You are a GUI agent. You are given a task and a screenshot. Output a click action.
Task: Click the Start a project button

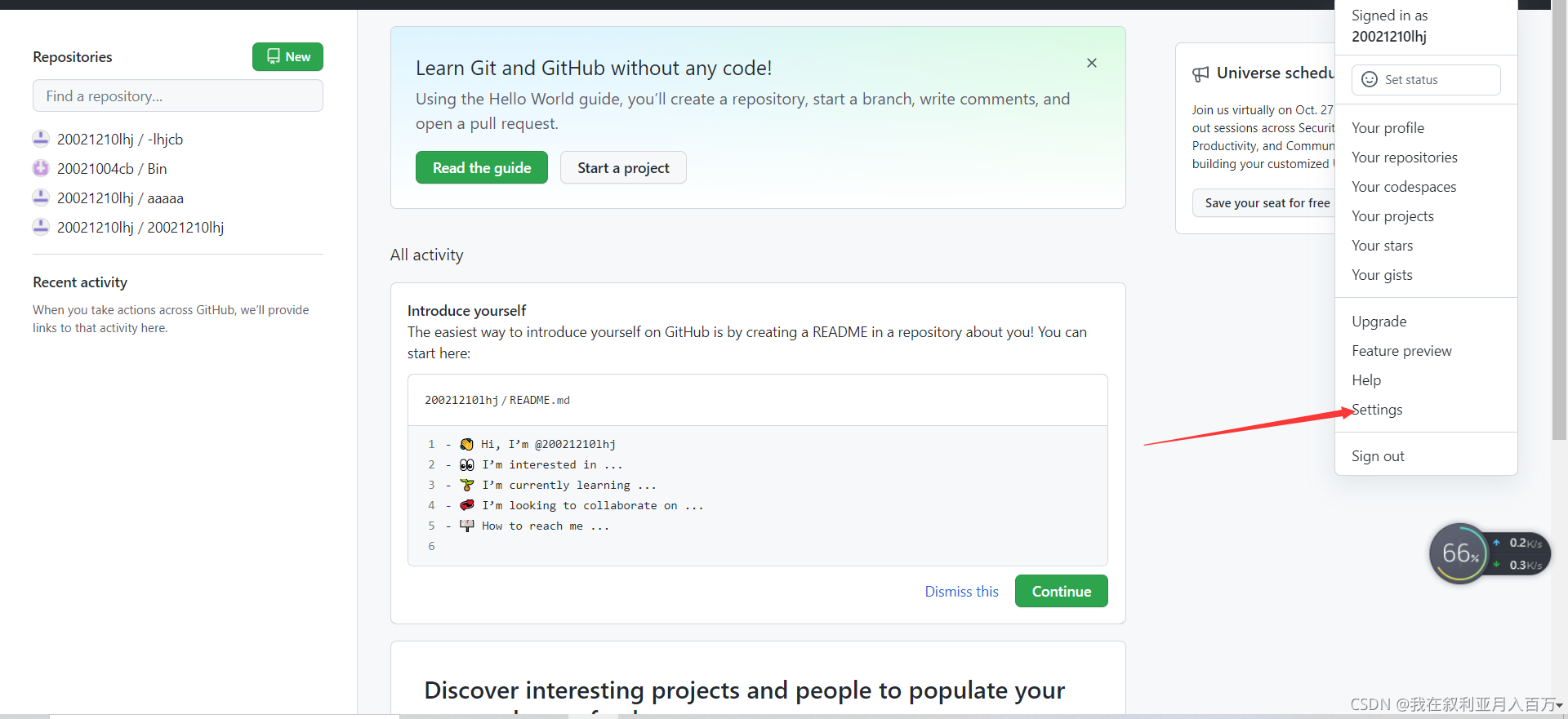(623, 167)
